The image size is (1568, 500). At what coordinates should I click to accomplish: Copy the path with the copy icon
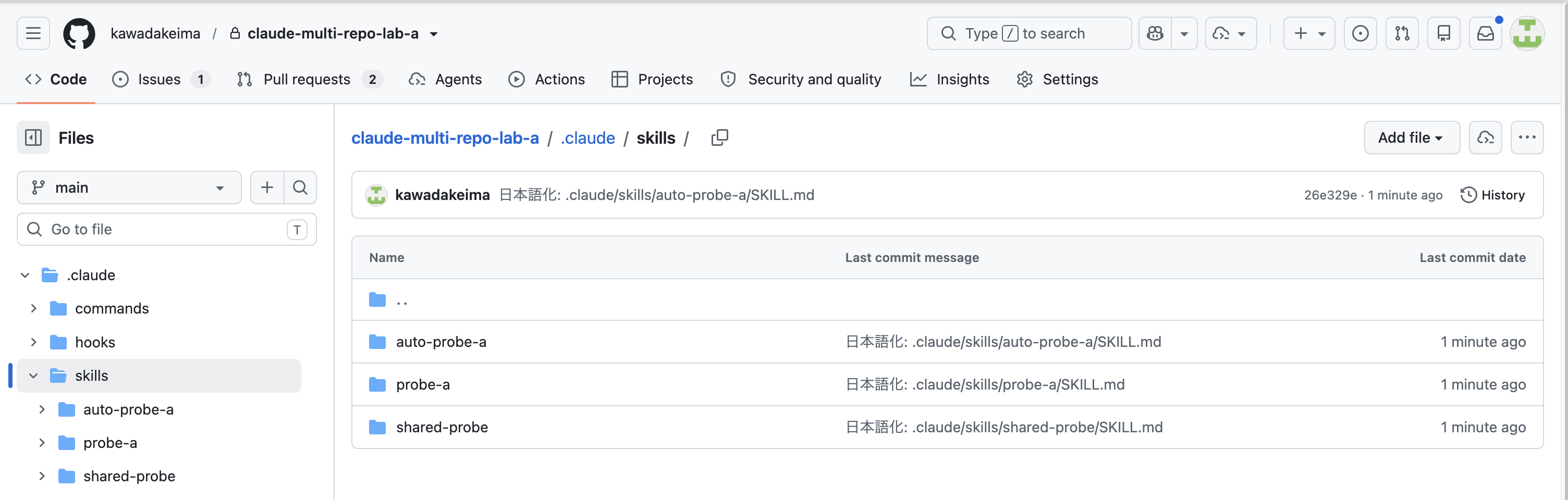719,138
